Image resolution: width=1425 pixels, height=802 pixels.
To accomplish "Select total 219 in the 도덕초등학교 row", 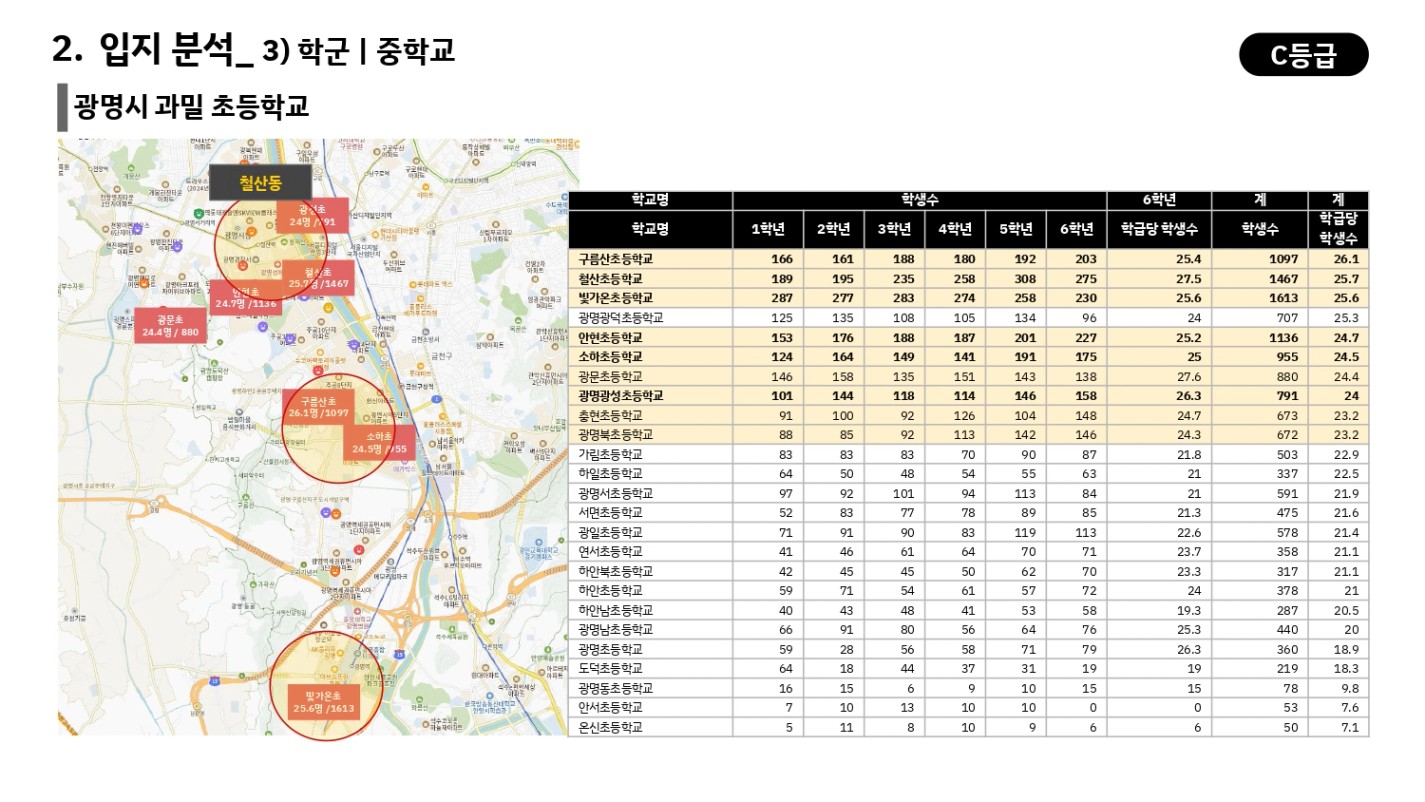I will click(x=1286, y=669).
